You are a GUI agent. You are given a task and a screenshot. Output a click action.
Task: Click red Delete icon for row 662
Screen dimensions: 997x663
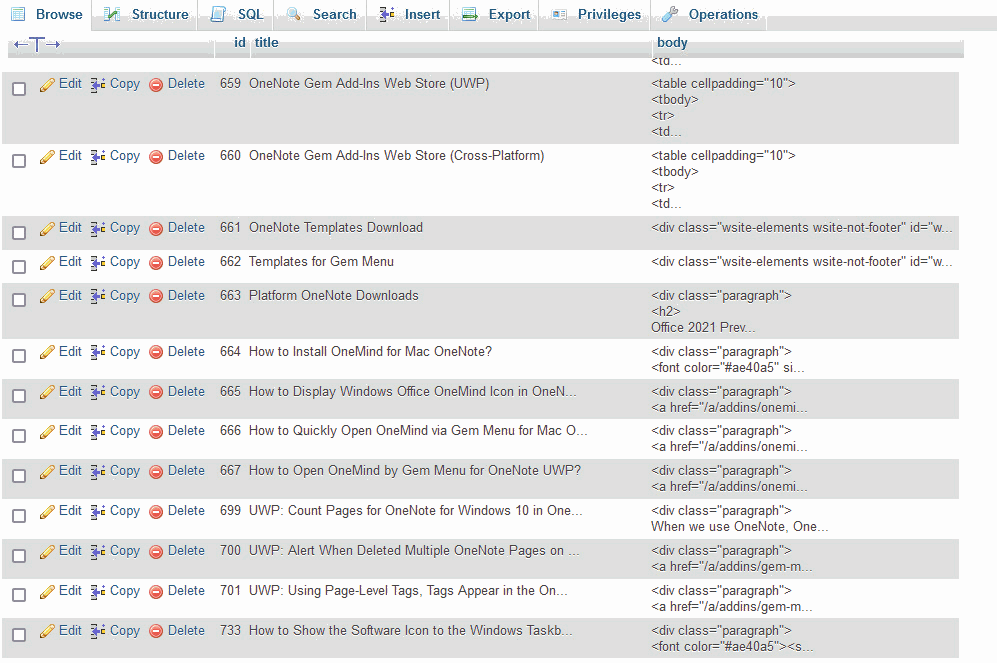(x=156, y=263)
